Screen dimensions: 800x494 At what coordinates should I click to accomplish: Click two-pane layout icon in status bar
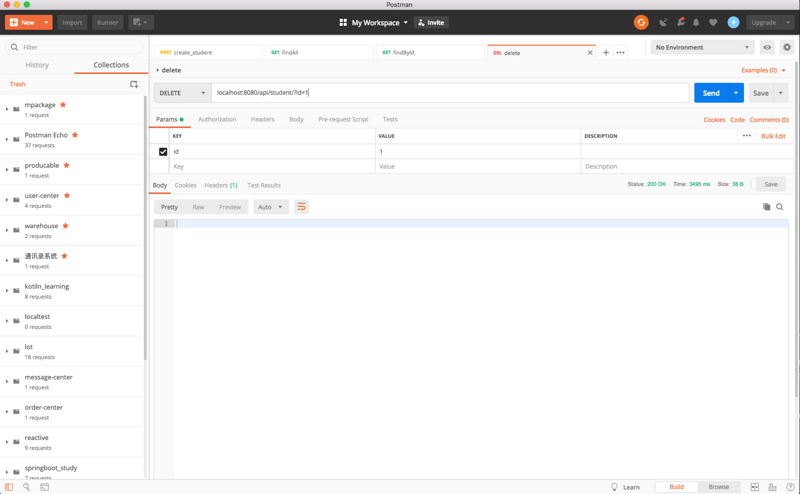[x=755, y=487]
